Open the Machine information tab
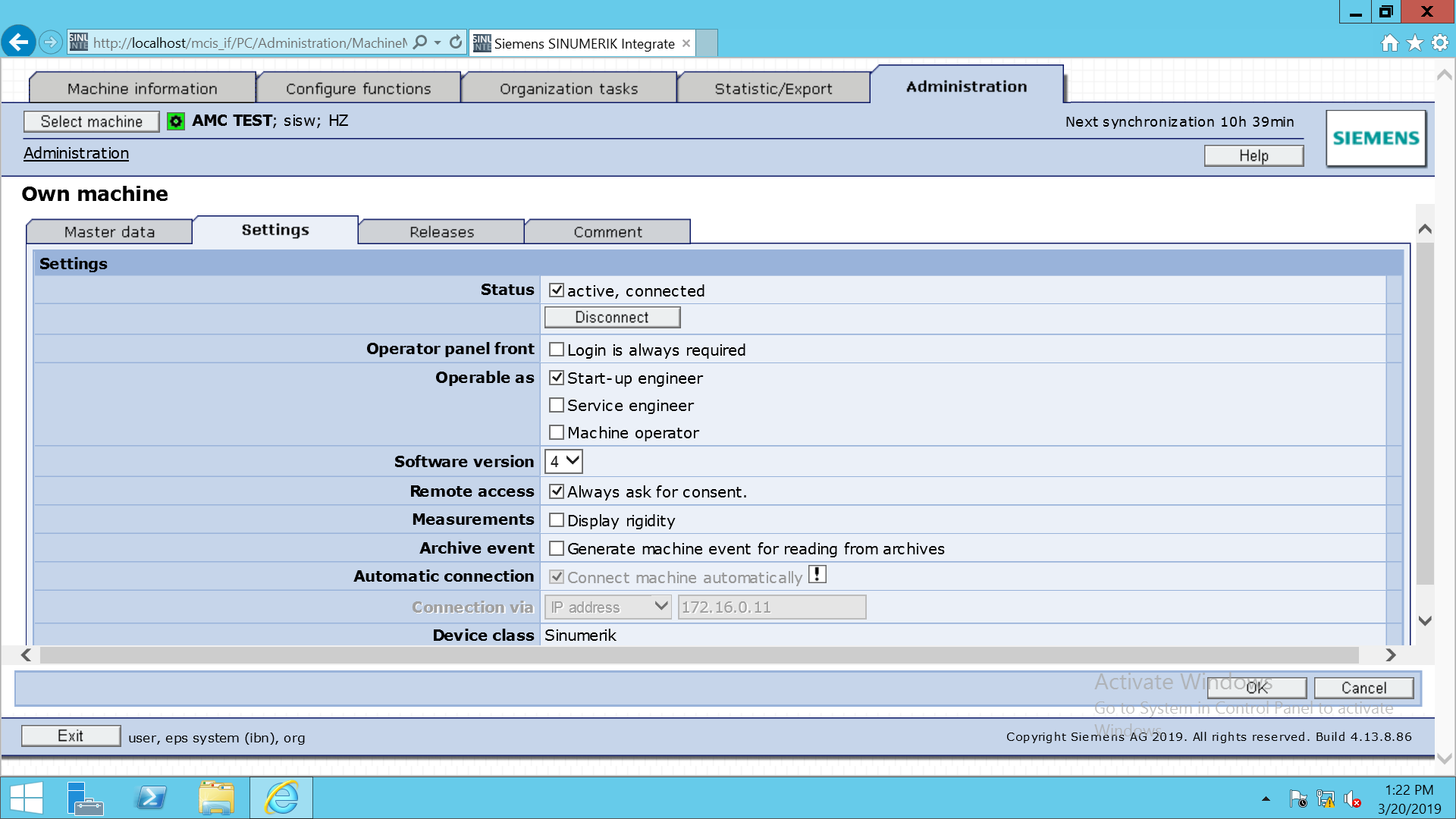1456x819 pixels. [142, 89]
